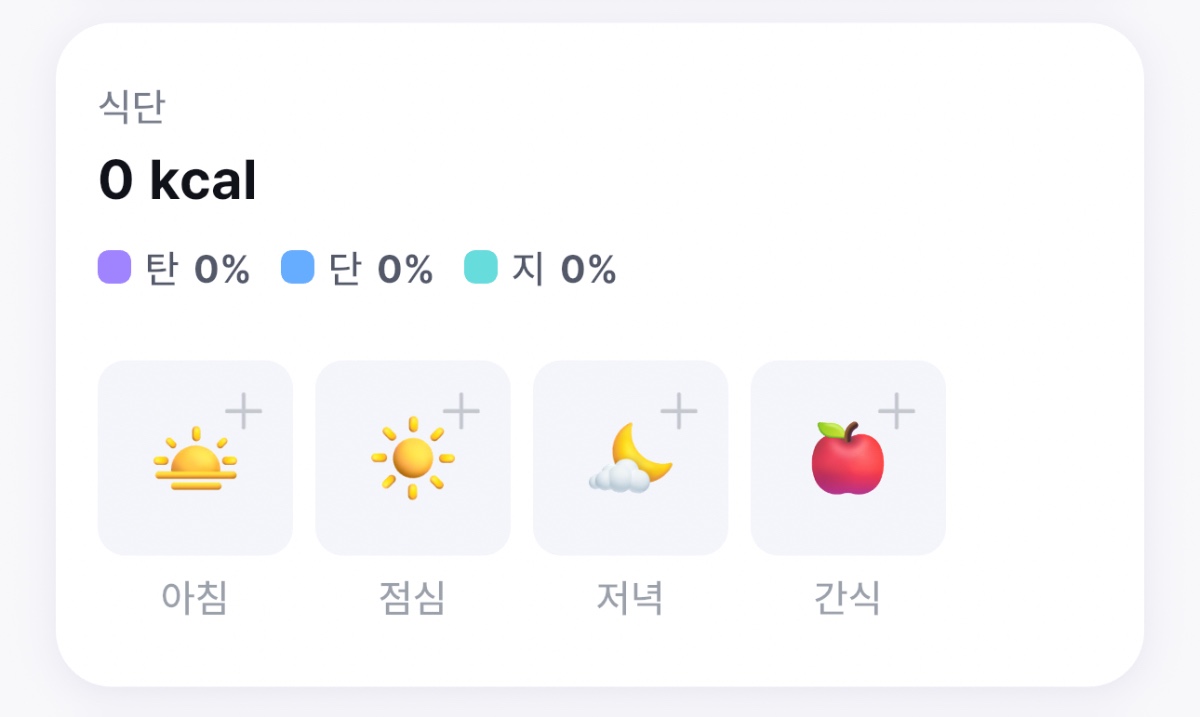Tap the red apple snack icon
Screen dimensions: 1200x717
[847, 459]
